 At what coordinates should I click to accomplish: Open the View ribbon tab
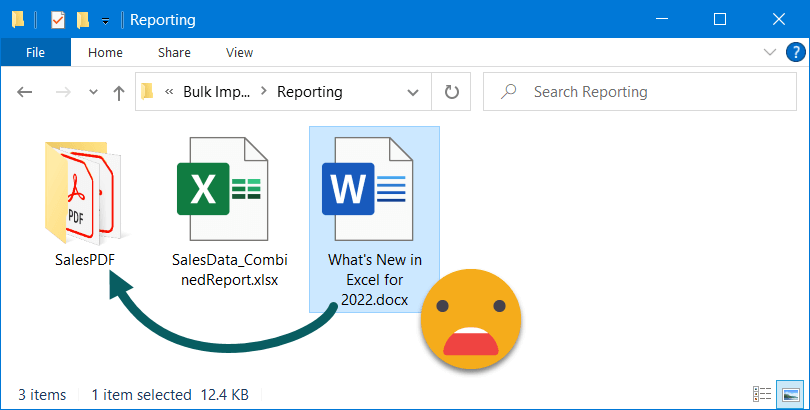pyautogui.click(x=239, y=52)
